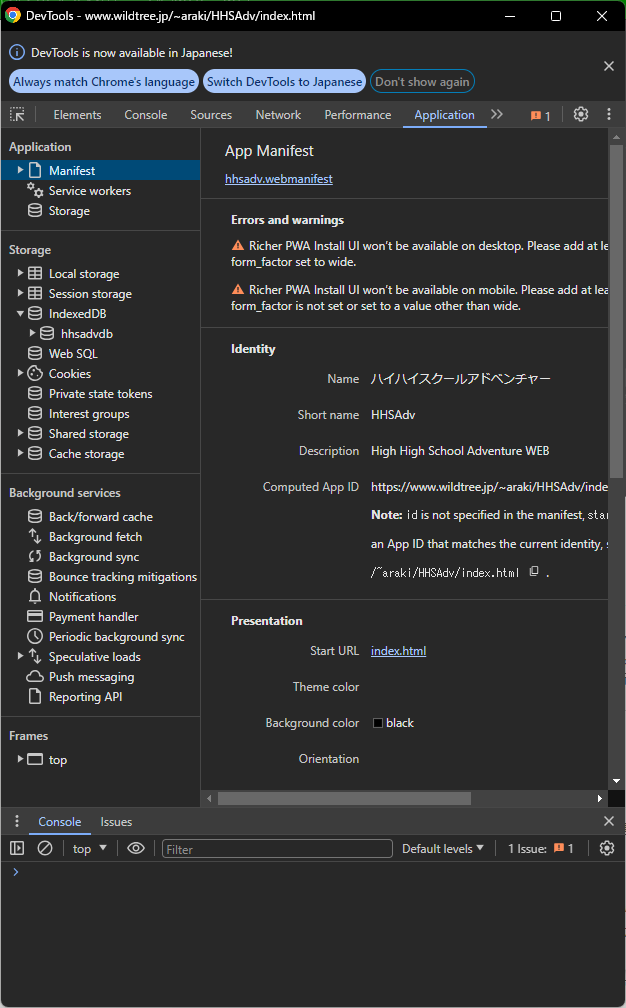Open the DevTools three-dot customize menu
626x1008 pixels.
pyautogui.click(x=609, y=115)
